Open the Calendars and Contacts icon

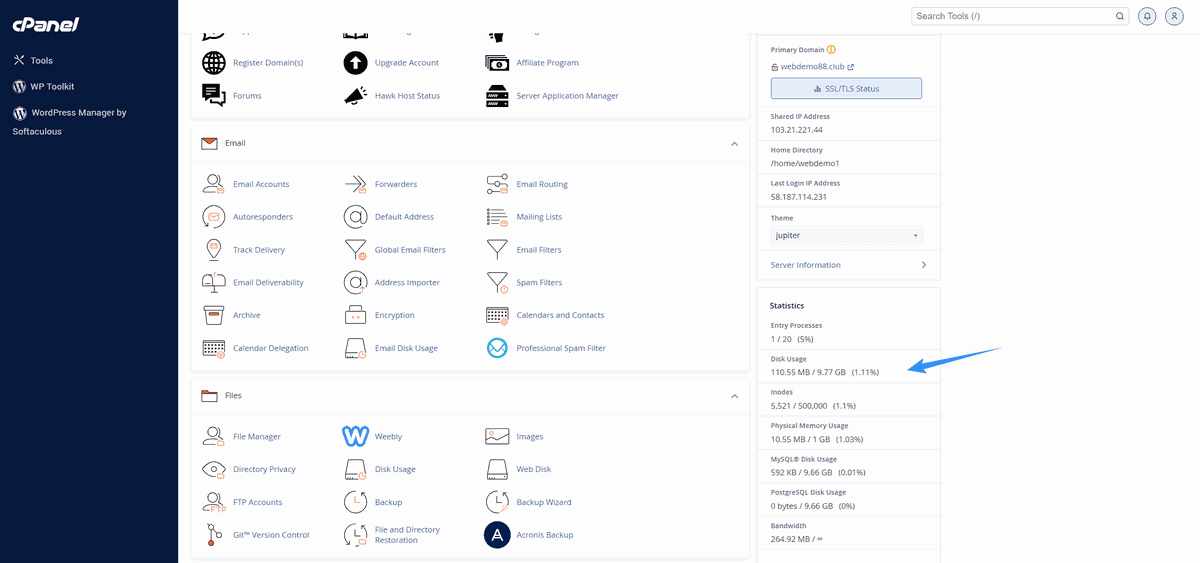coord(497,315)
